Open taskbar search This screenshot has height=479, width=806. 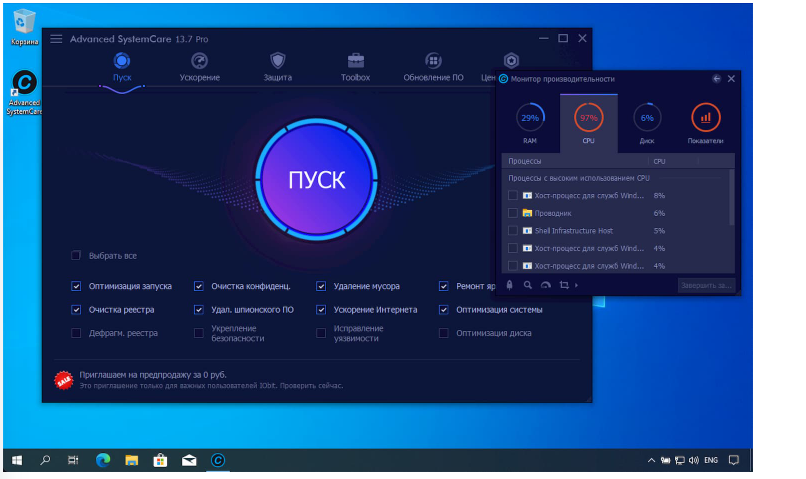(45, 460)
